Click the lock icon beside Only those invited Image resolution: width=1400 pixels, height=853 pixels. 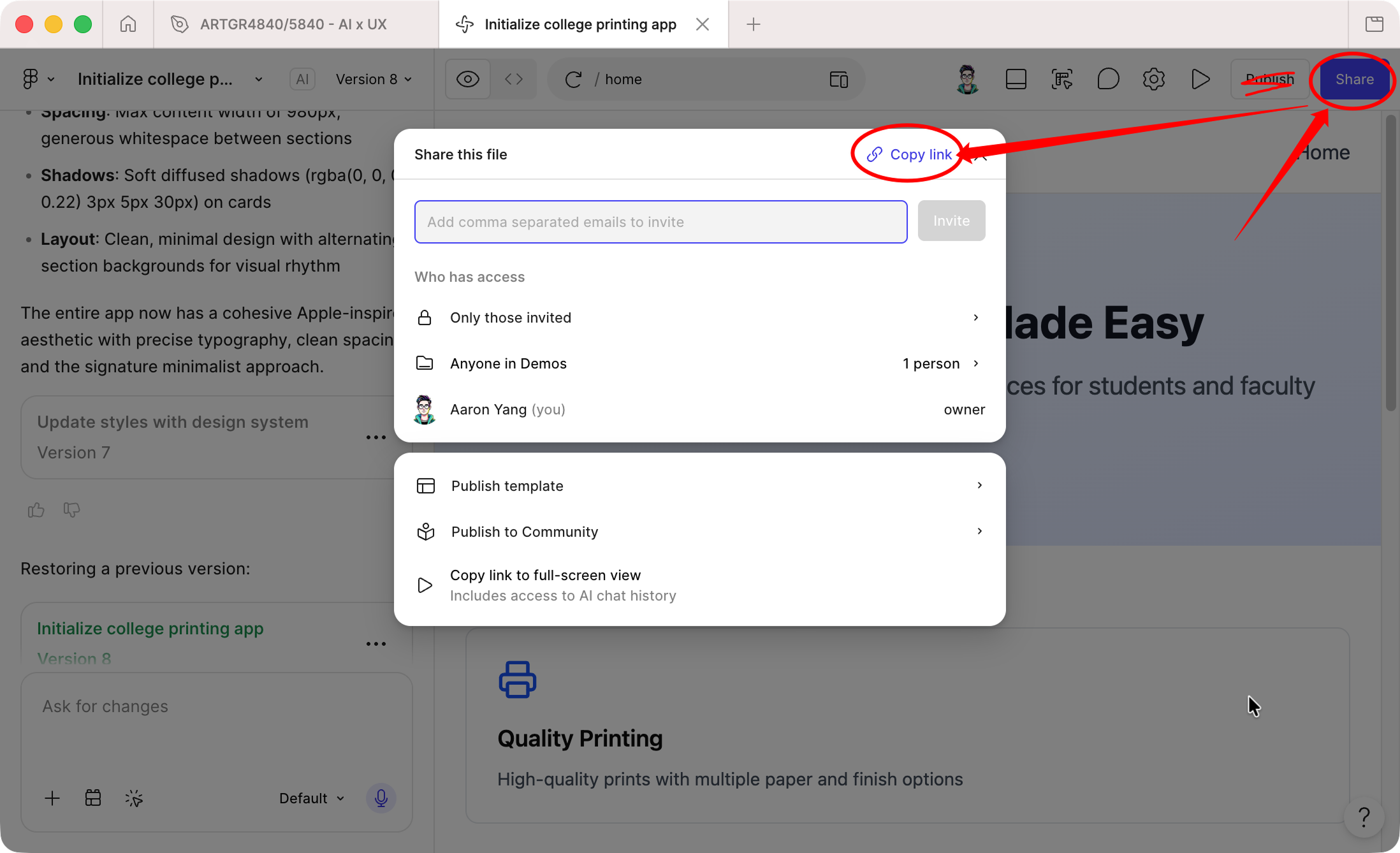tap(425, 317)
